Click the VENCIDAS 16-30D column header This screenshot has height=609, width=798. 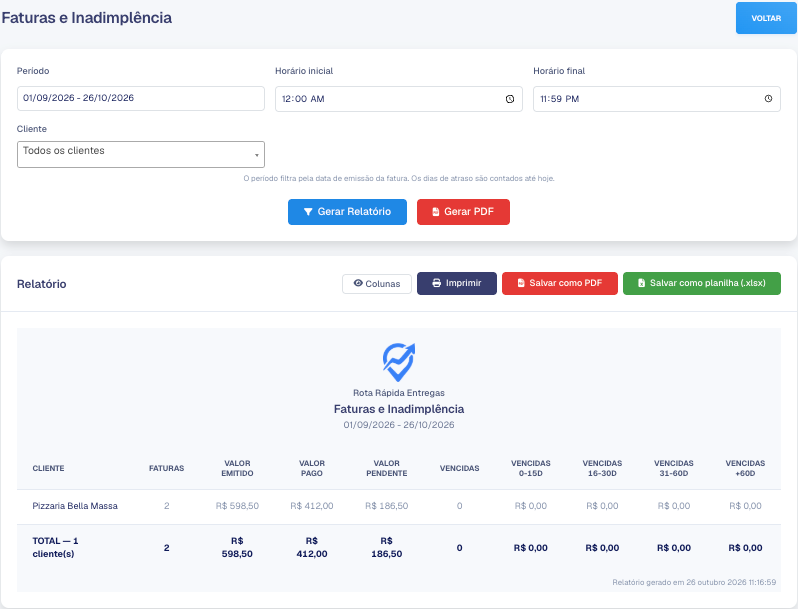click(602, 468)
